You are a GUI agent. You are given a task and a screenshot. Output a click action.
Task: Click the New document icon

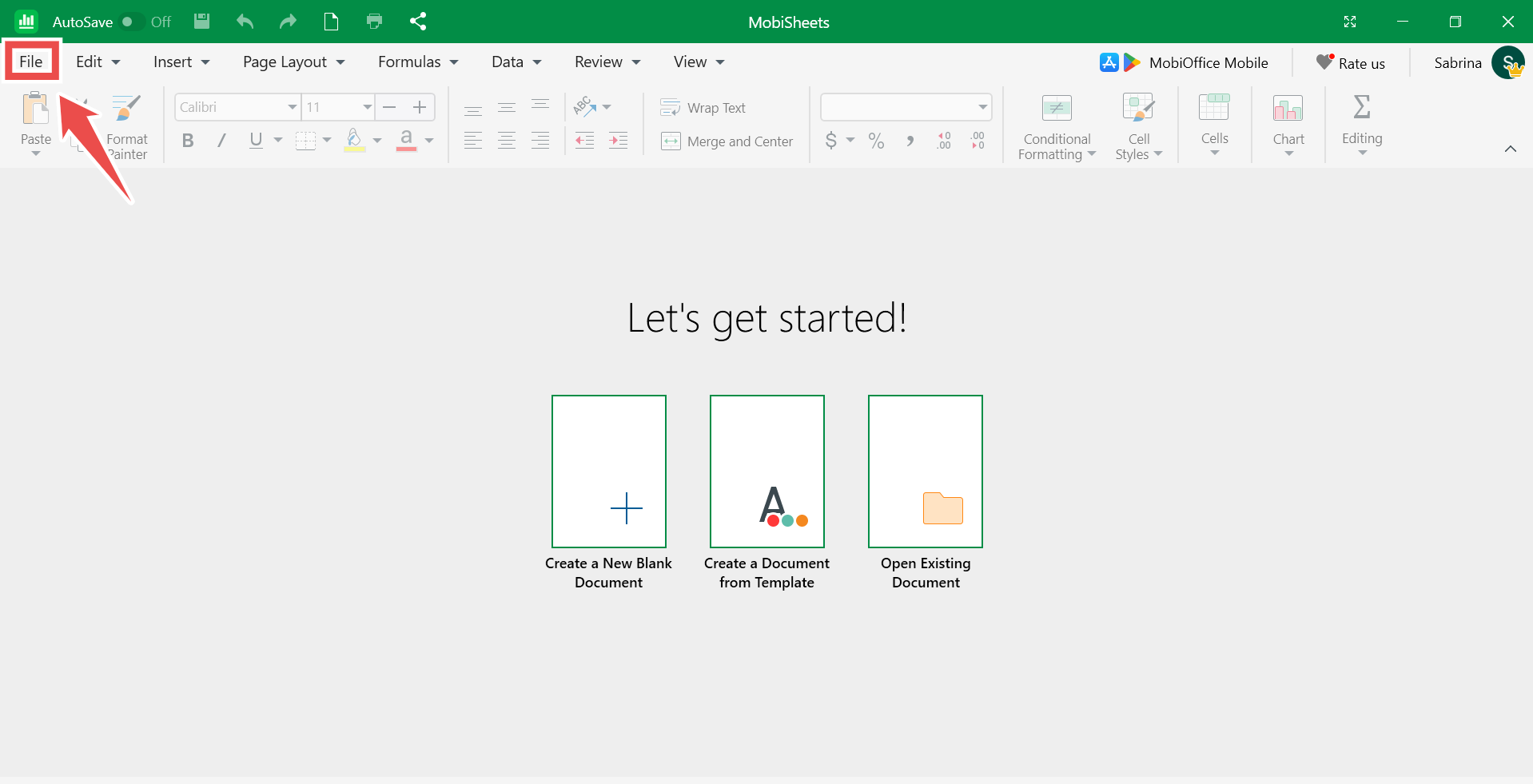click(x=331, y=22)
